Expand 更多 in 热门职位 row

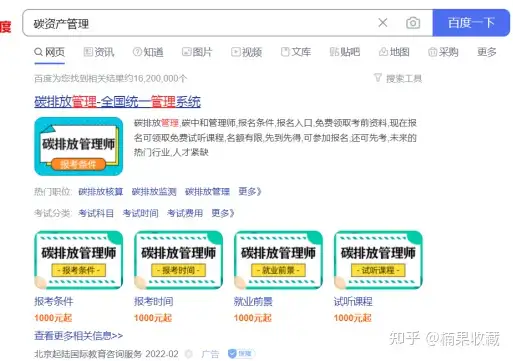click(249, 192)
